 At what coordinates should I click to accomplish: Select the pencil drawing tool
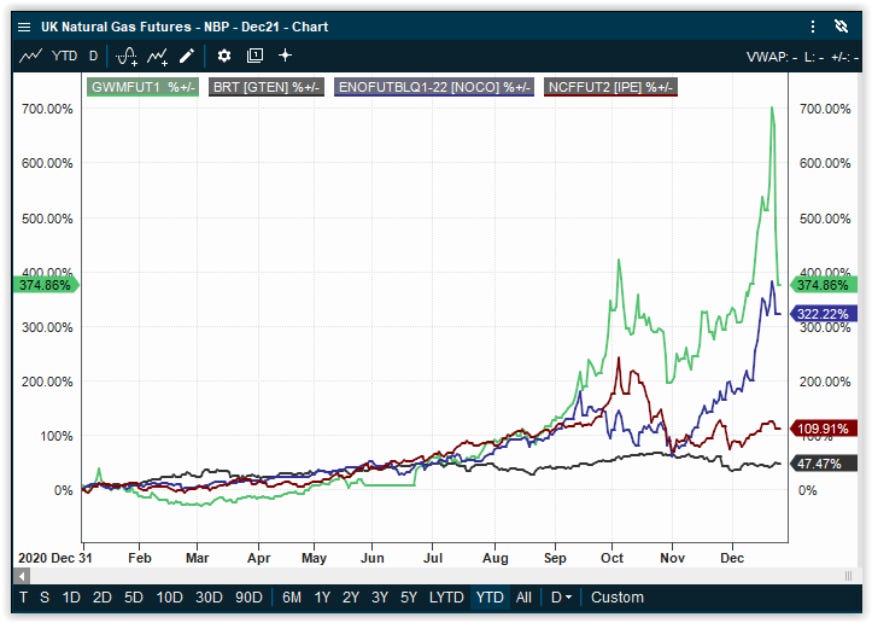coord(187,56)
